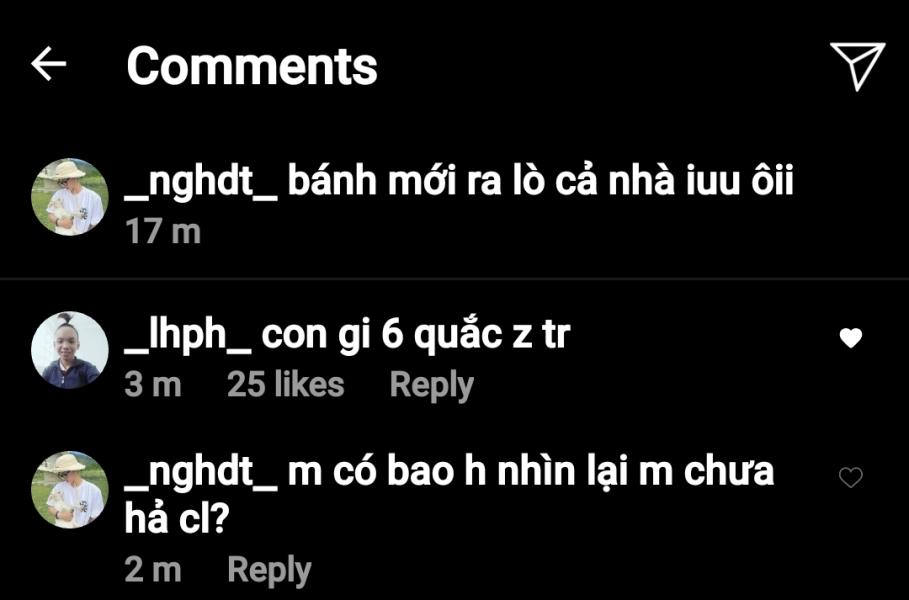The height and width of the screenshot is (600, 909).
Task: Tap the 2 m timestamp under the bottom comment
Action: [x=153, y=569]
